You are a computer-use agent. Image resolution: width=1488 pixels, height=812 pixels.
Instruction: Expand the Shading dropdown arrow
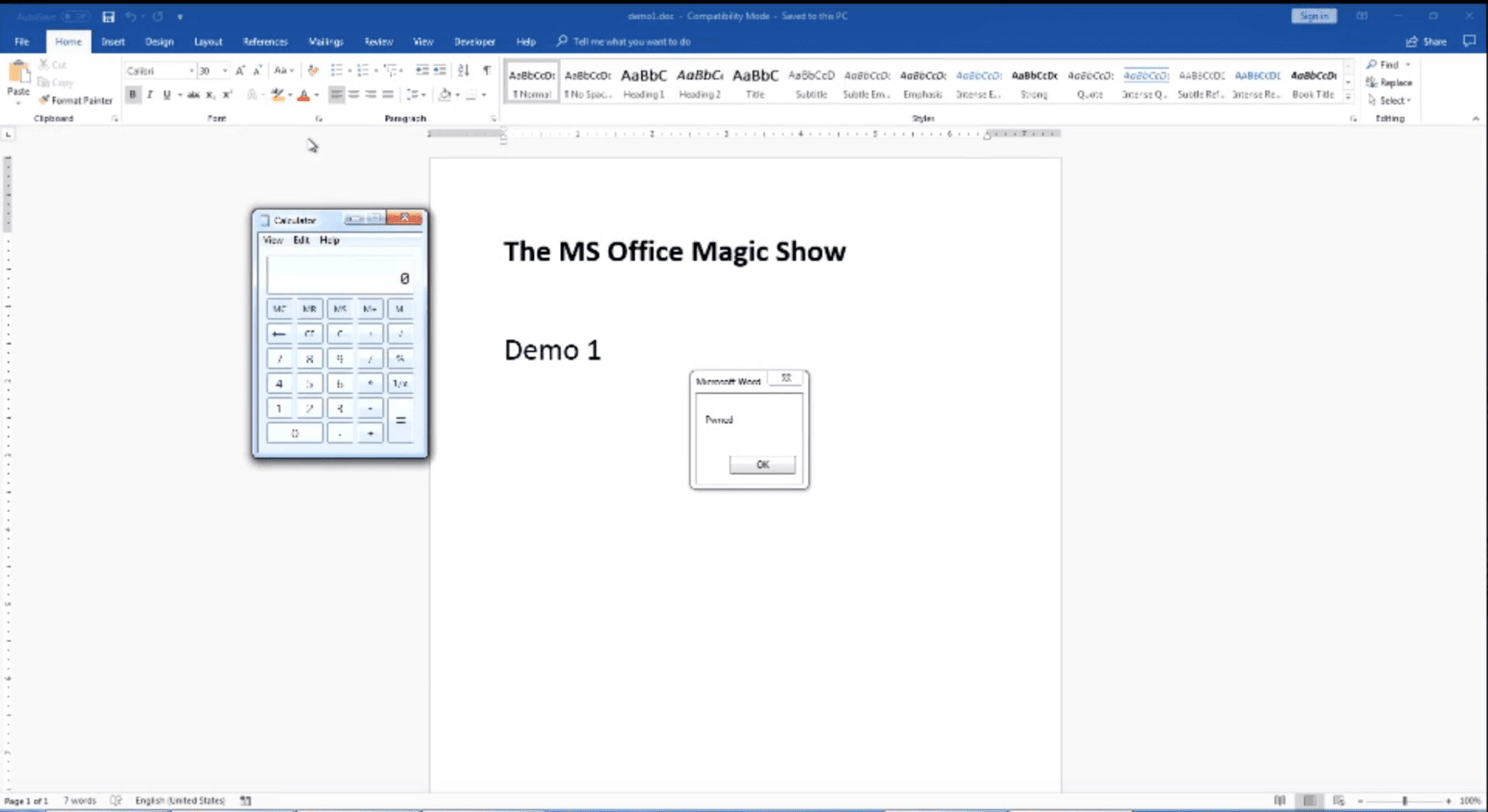pyautogui.click(x=457, y=95)
